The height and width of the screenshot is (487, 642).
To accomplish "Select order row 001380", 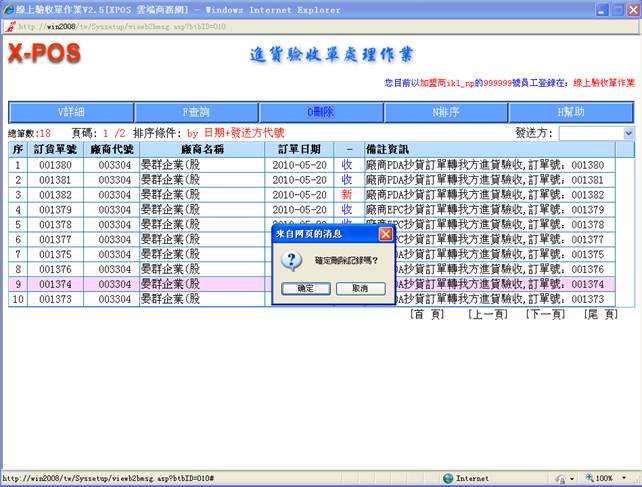I will pyautogui.click(x=55, y=165).
